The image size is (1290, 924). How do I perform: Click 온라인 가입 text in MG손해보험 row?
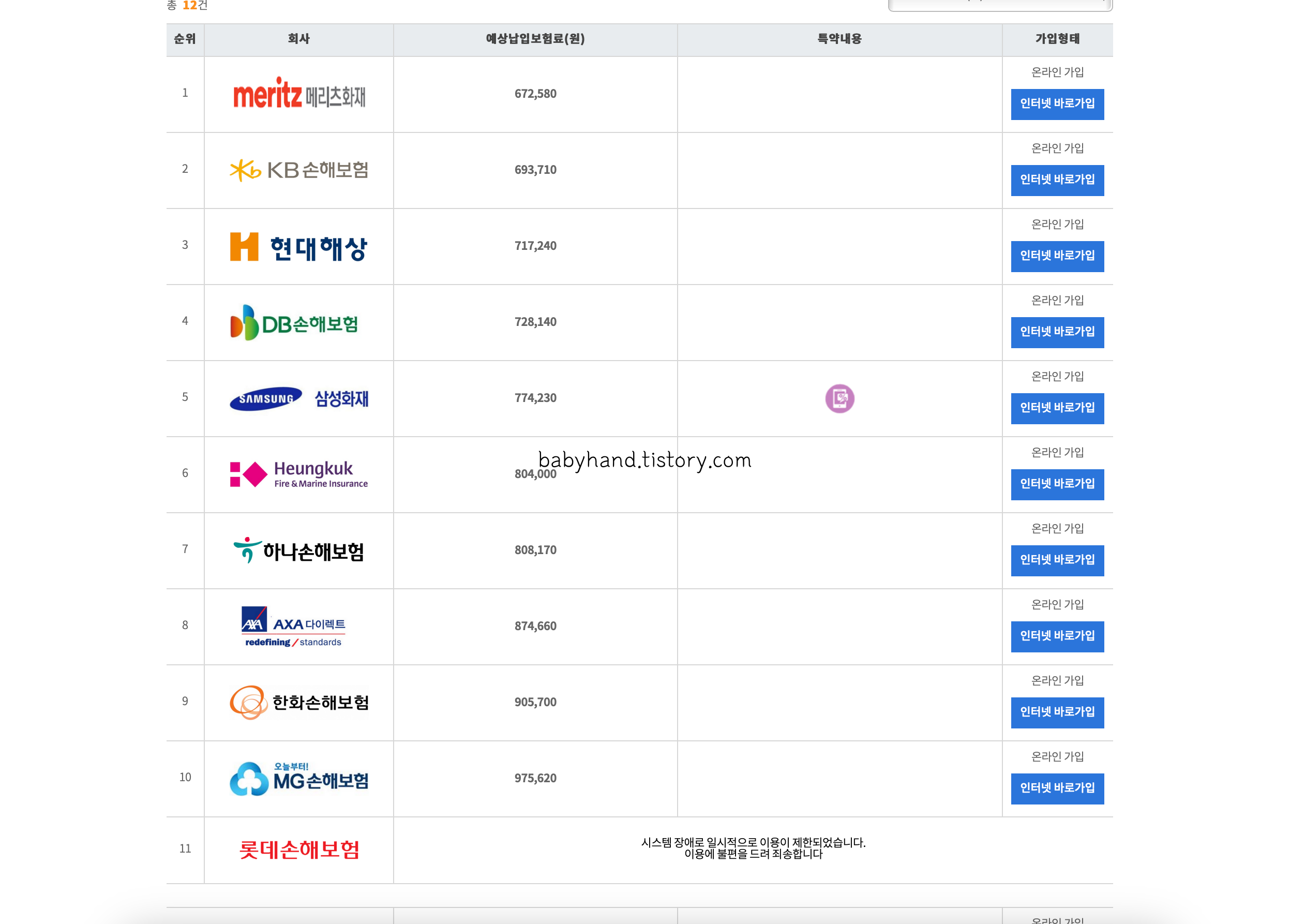point(1057,757)
